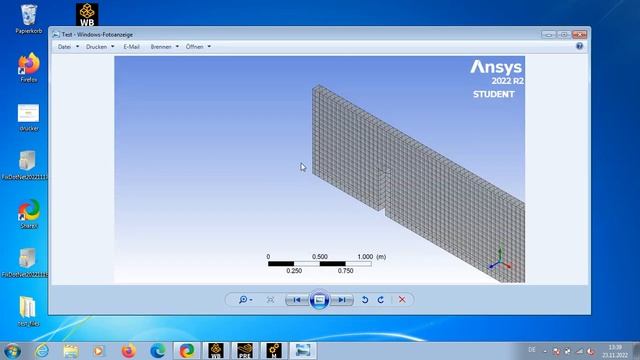Viewport: 640px width, 360px height.
Task: Open the test-files desktop folder
Action: (x=29, y=311)
